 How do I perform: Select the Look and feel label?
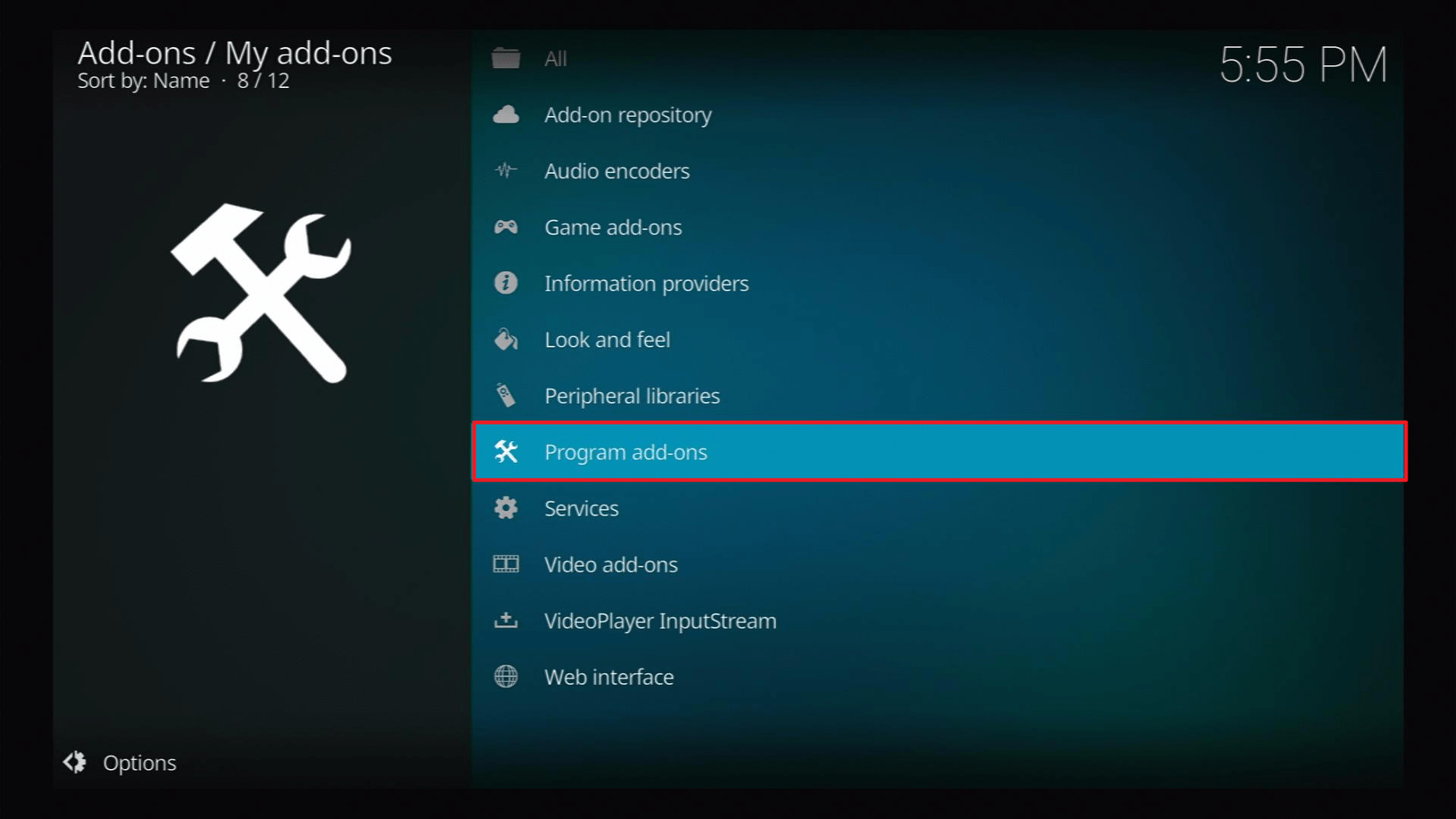click(607, 339)
